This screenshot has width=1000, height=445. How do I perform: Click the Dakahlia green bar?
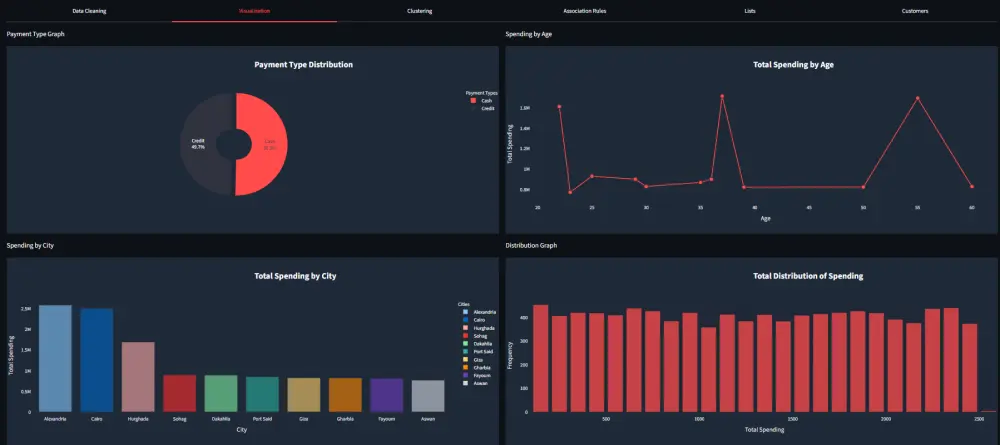pos(221,393)
